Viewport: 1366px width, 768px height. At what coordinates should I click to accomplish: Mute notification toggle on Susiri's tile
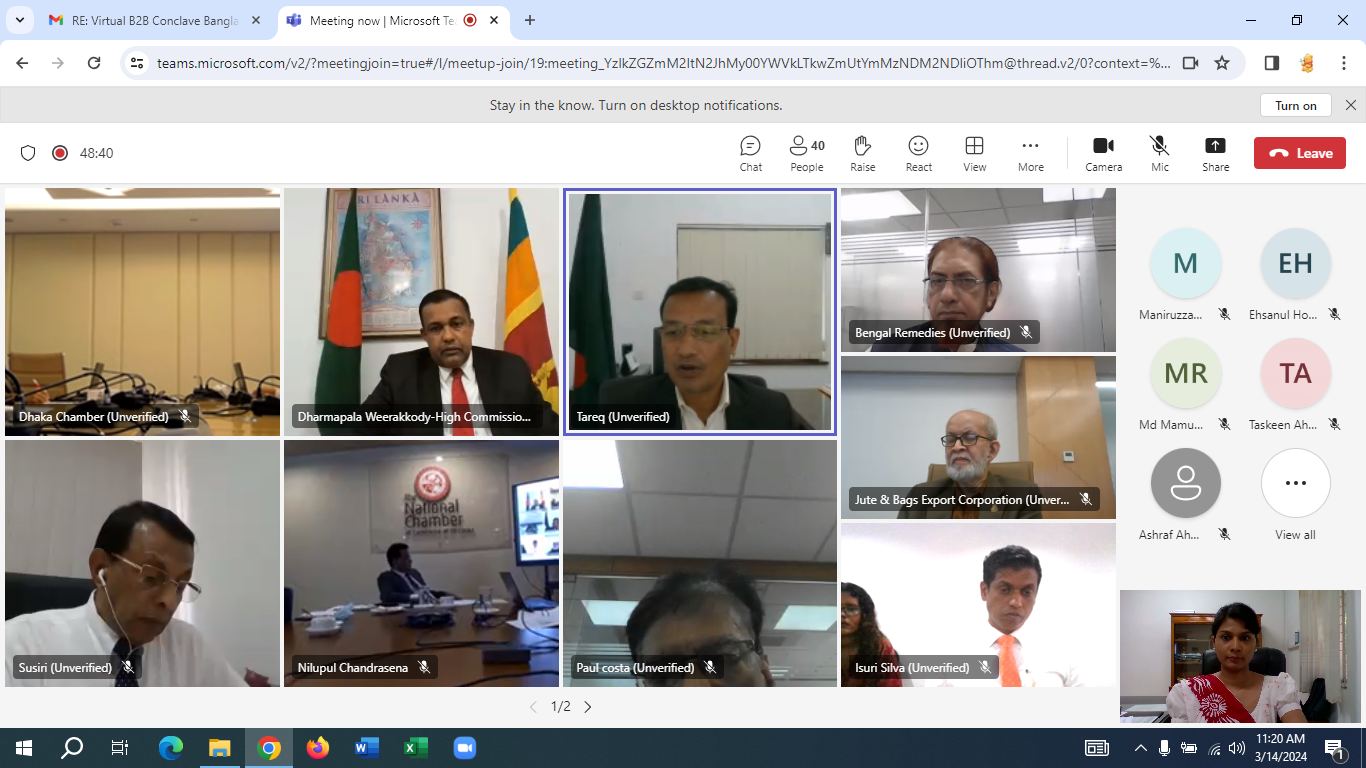coord(129,667)
